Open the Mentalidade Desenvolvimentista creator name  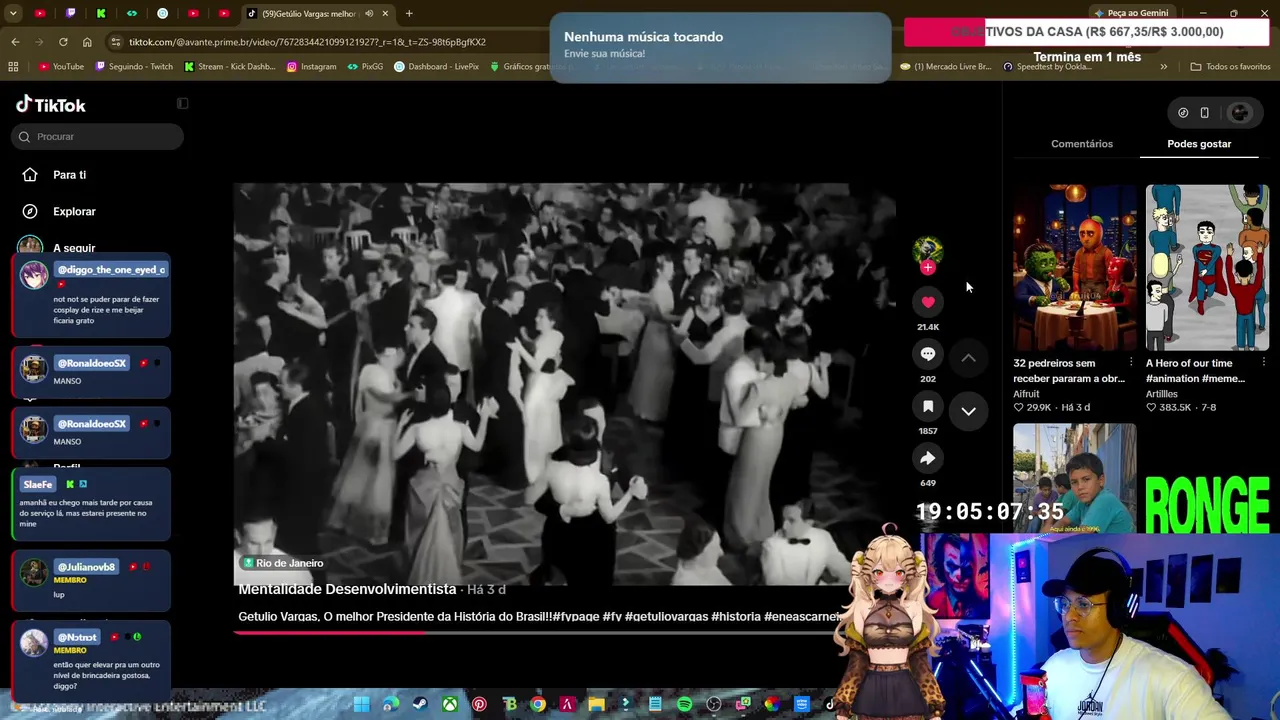point(347,590)
